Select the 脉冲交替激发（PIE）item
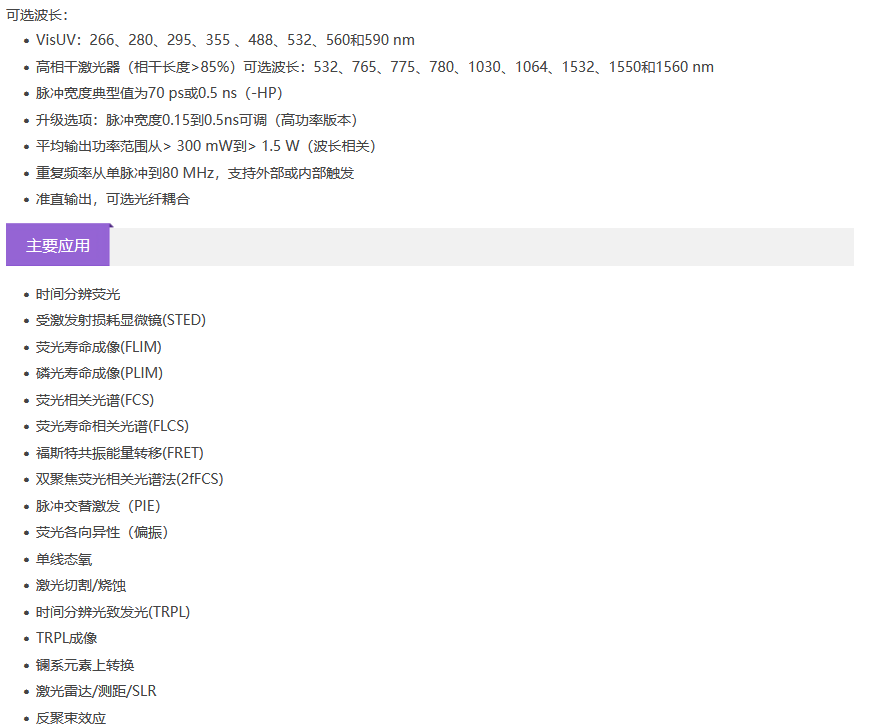This screenshot has width=874, height=727. [x=98, y=506]
